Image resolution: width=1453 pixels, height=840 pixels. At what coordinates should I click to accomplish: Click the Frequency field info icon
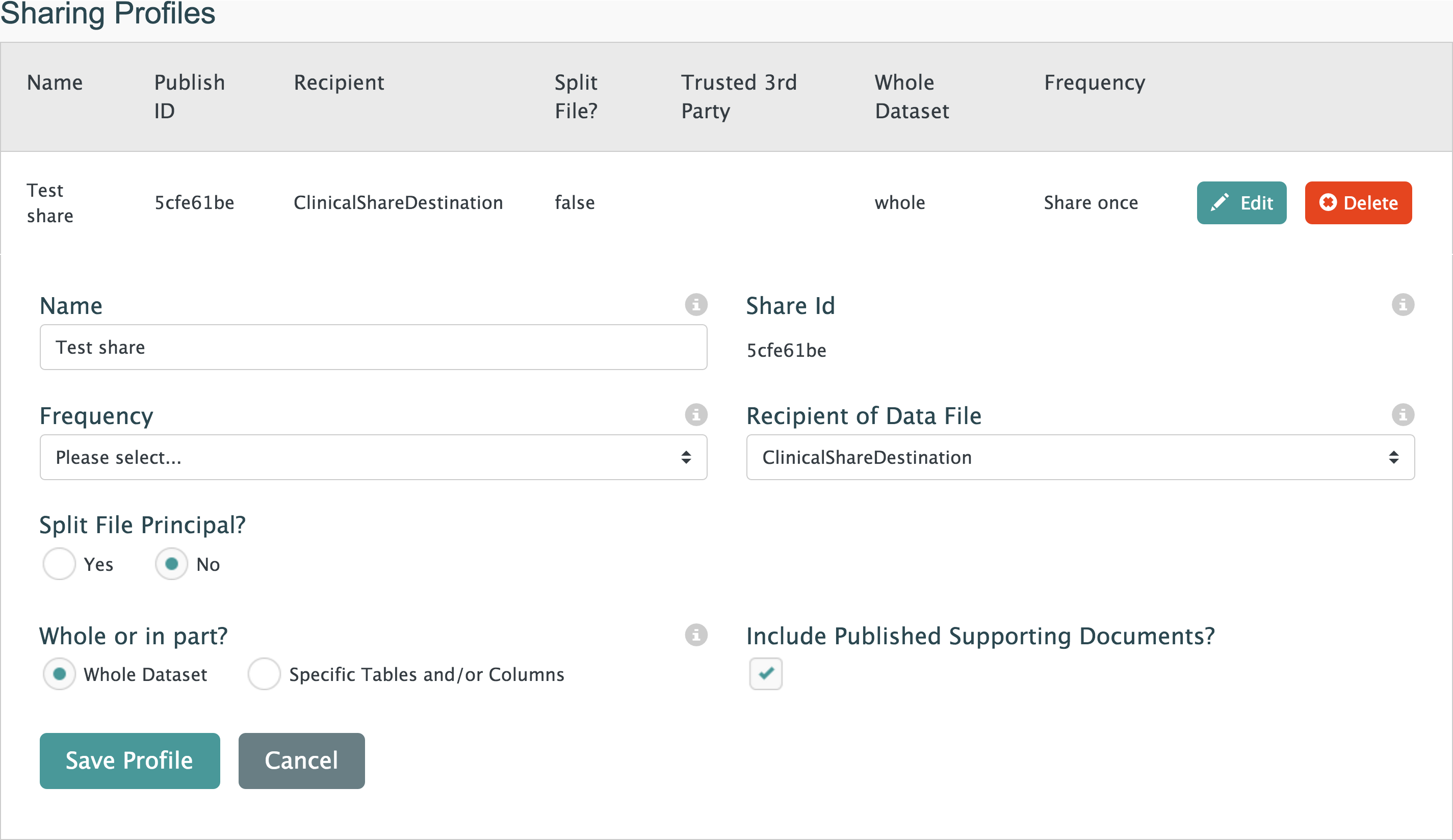696,414
